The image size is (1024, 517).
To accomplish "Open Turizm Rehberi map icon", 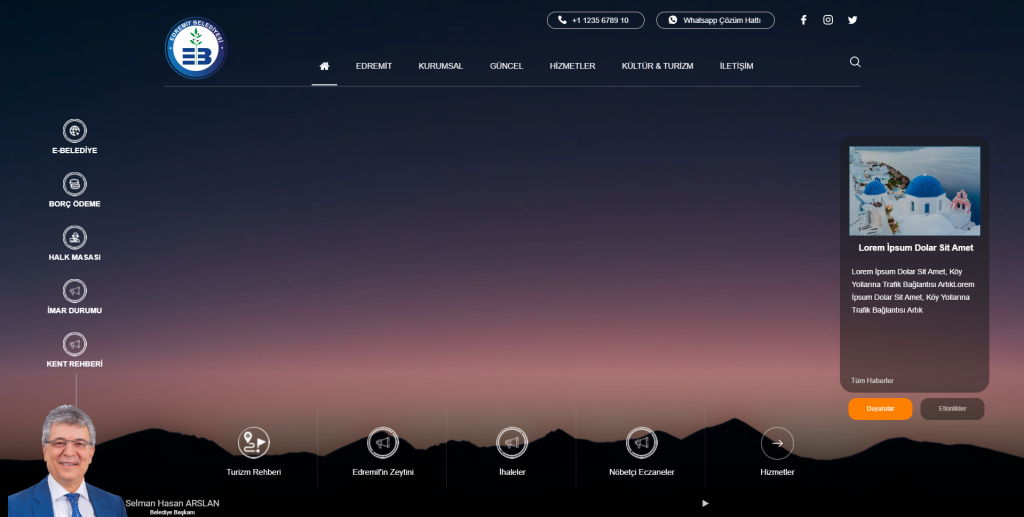I will [254, 443].
